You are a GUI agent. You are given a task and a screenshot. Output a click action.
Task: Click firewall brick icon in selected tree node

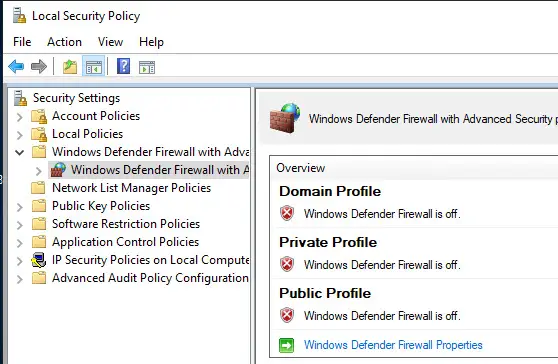tap(58, 170)
